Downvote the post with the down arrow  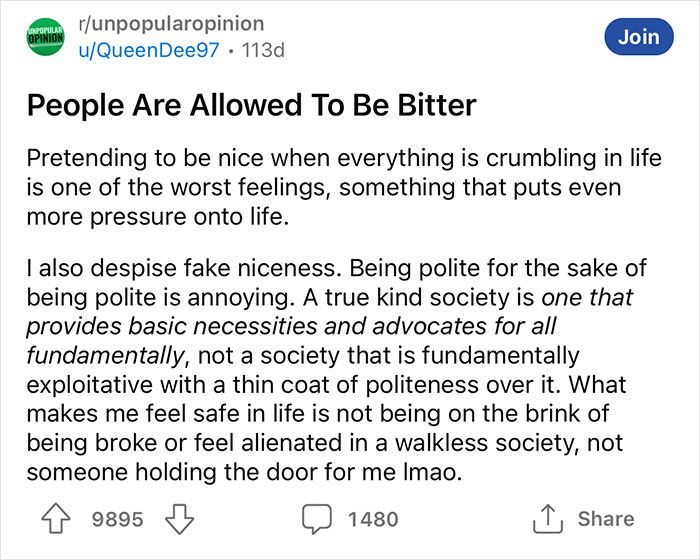pyautogui.click(x=177, y=518)
